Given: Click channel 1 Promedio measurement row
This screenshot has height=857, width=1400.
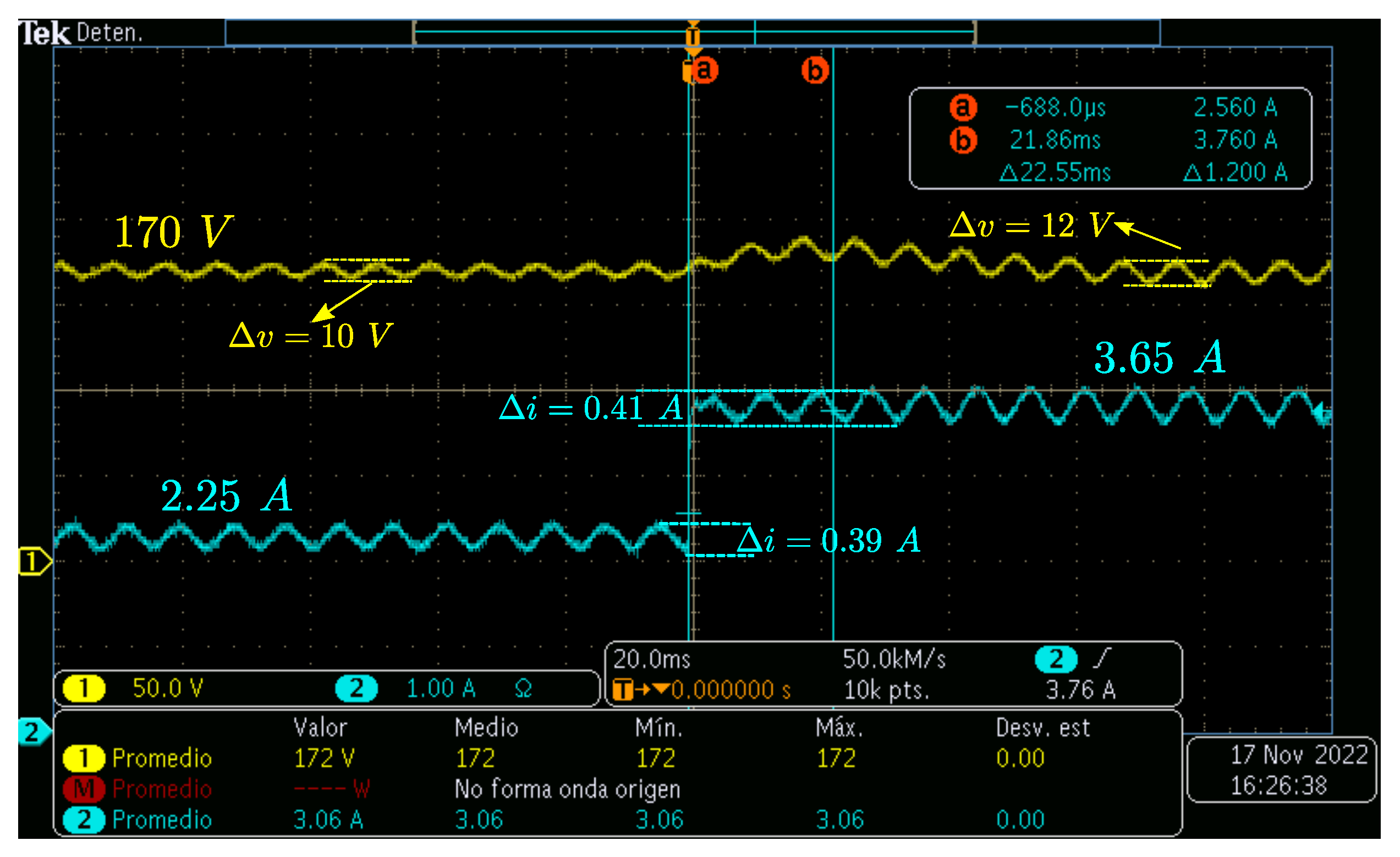Looking at the screenshot, I should [x=162, y=758].
